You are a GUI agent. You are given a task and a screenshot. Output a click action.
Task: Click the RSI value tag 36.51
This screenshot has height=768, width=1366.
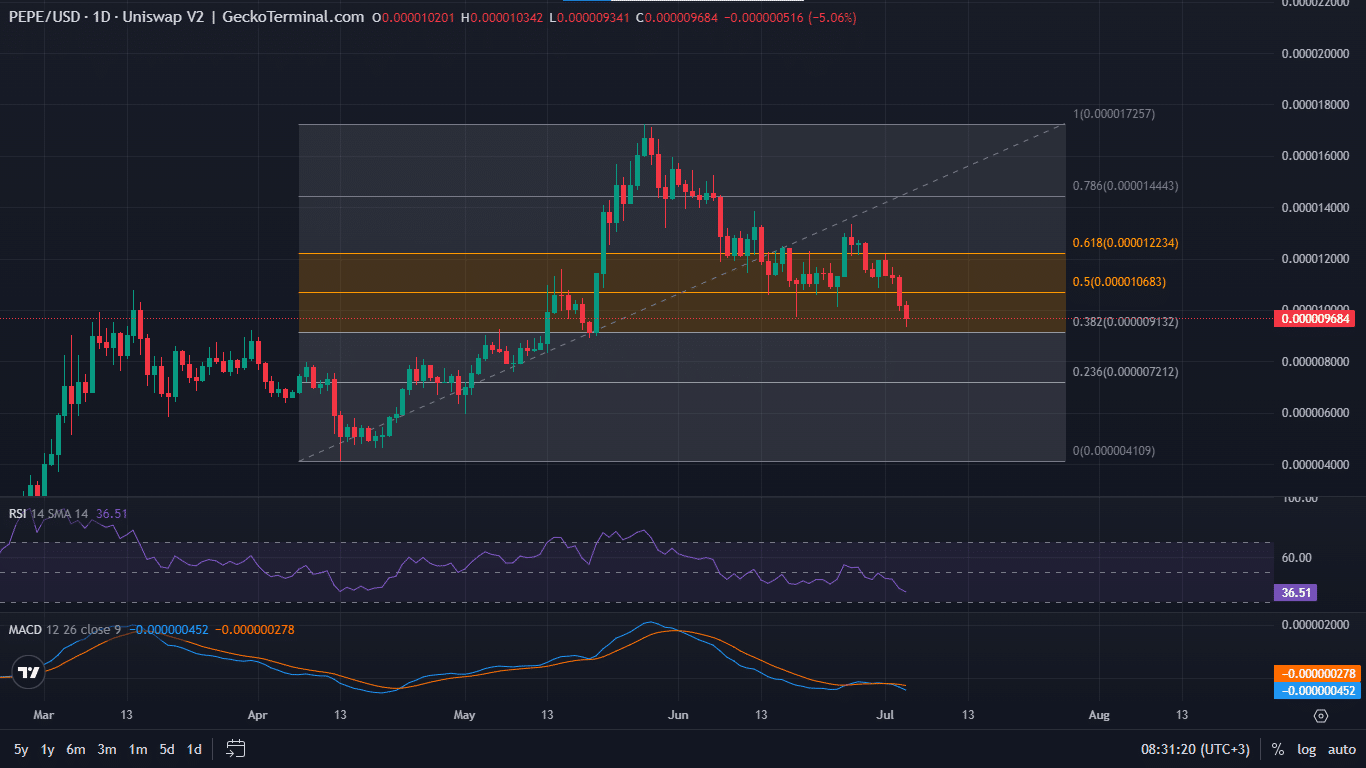pos(1296,592)
